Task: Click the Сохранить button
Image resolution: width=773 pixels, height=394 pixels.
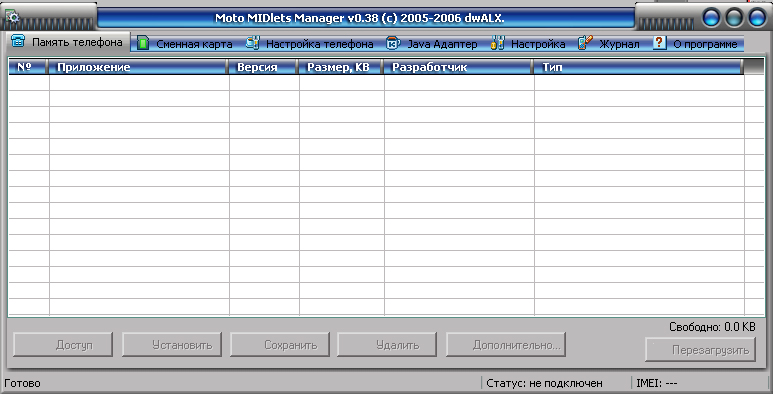Action: pyautogui.click(x=280, y=345)
